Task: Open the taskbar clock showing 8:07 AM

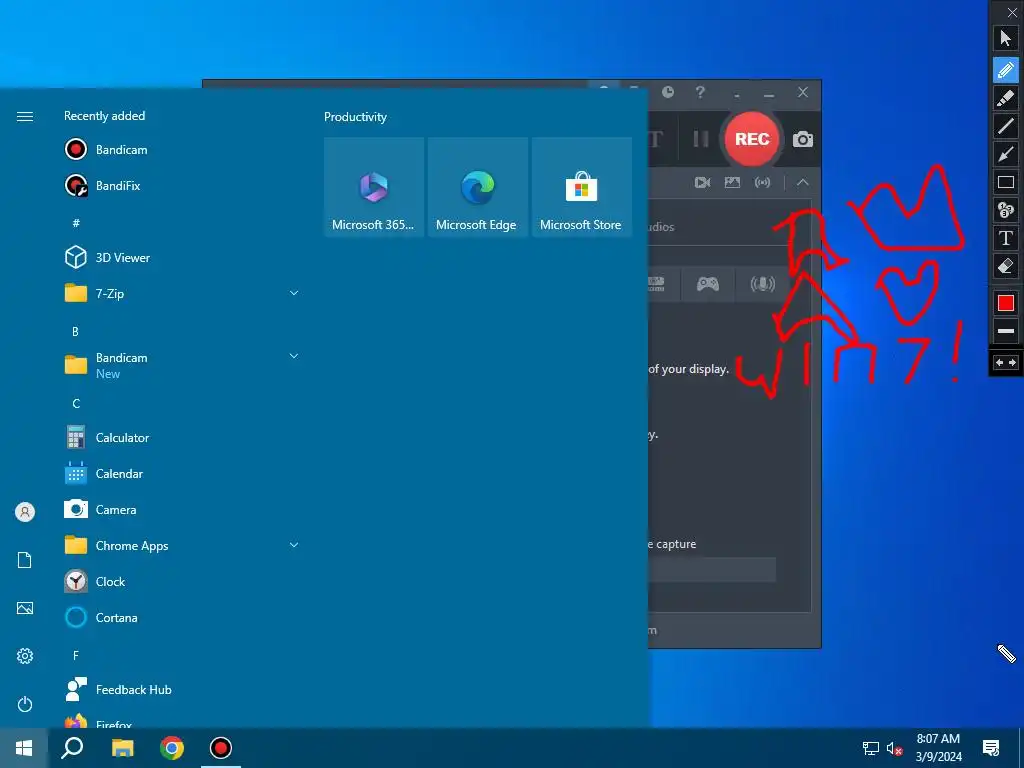Action: coord(938,748)
